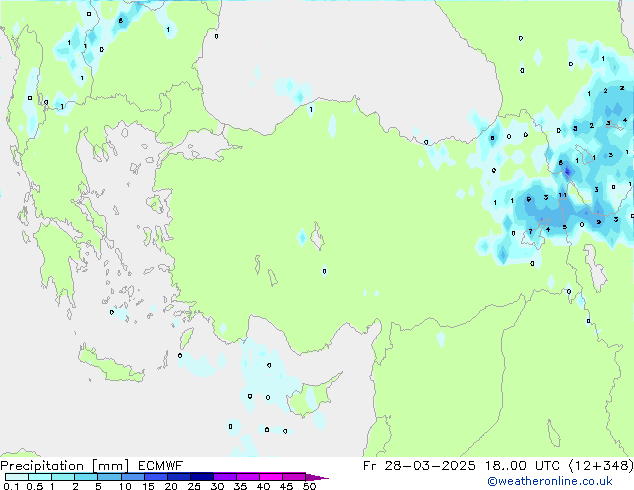
Task: Click the legend label '50'
Action: tap(310, 486)
